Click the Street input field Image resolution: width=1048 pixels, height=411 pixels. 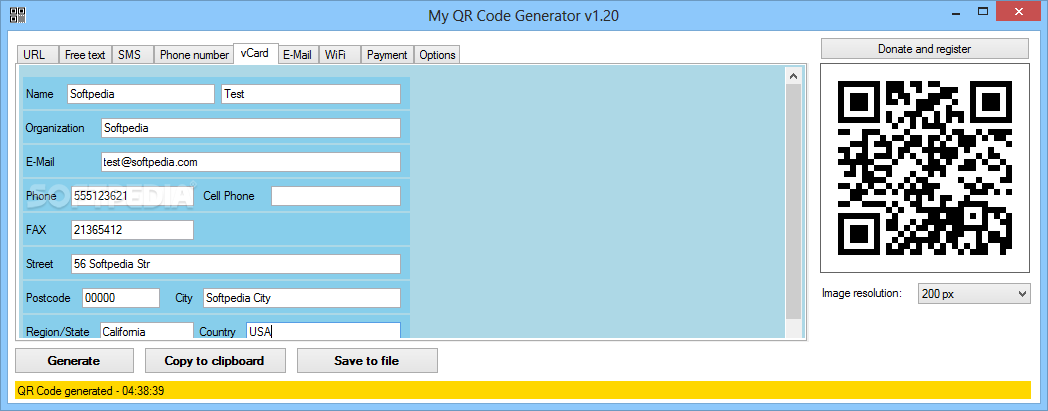click(235, 264)
